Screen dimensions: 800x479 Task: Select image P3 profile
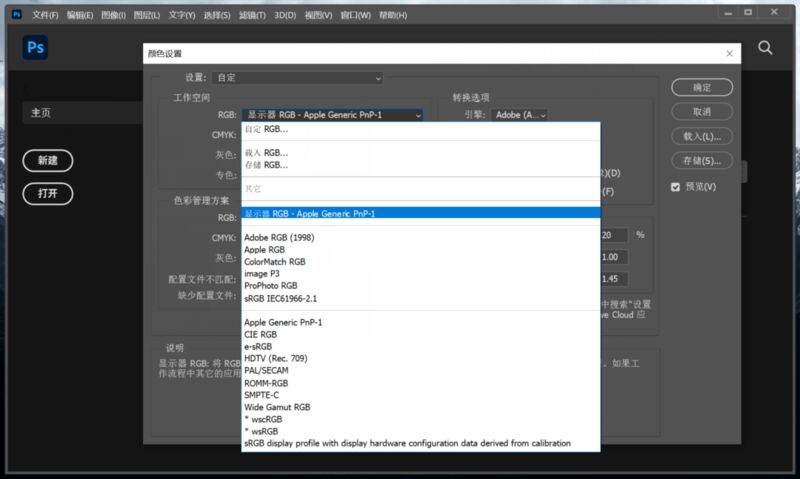[x=421, y=273]
